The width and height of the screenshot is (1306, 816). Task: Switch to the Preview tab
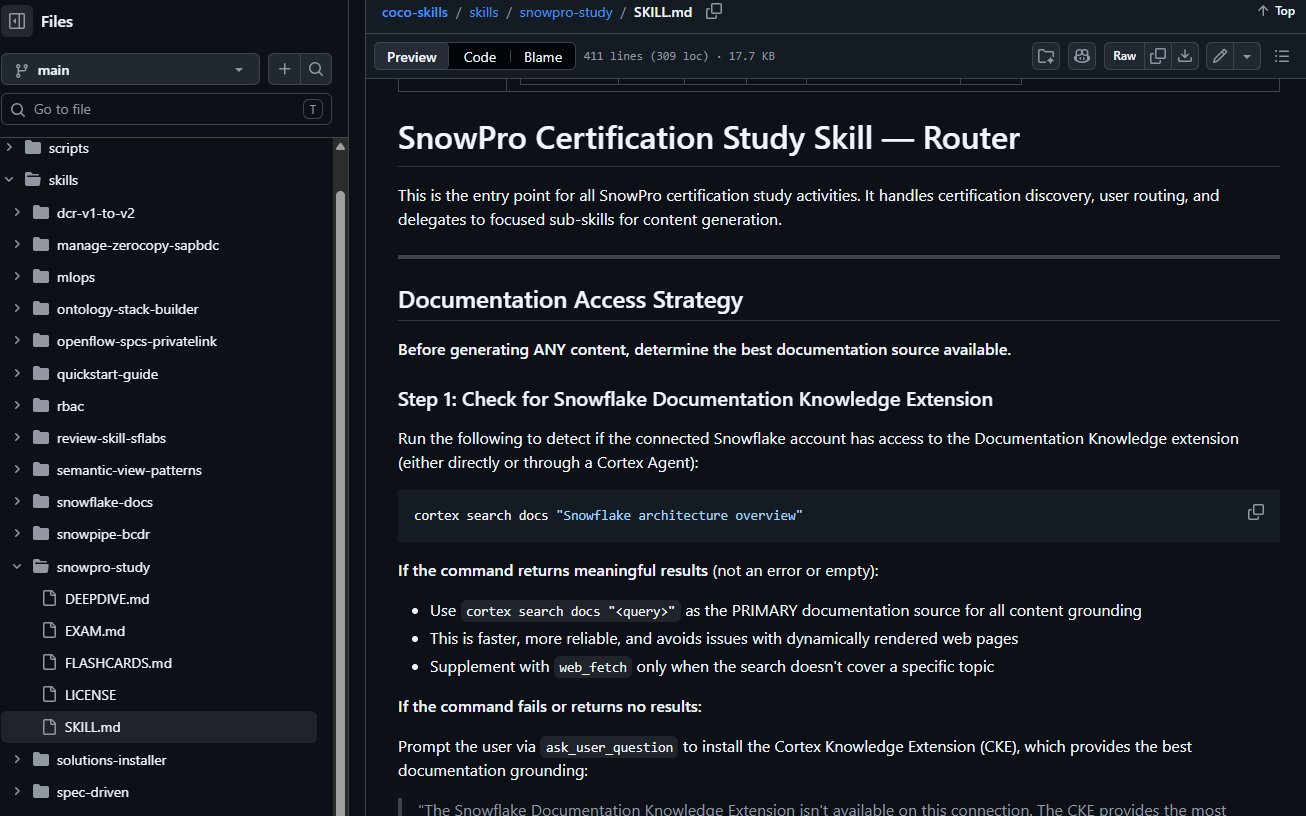coord(412,57)
